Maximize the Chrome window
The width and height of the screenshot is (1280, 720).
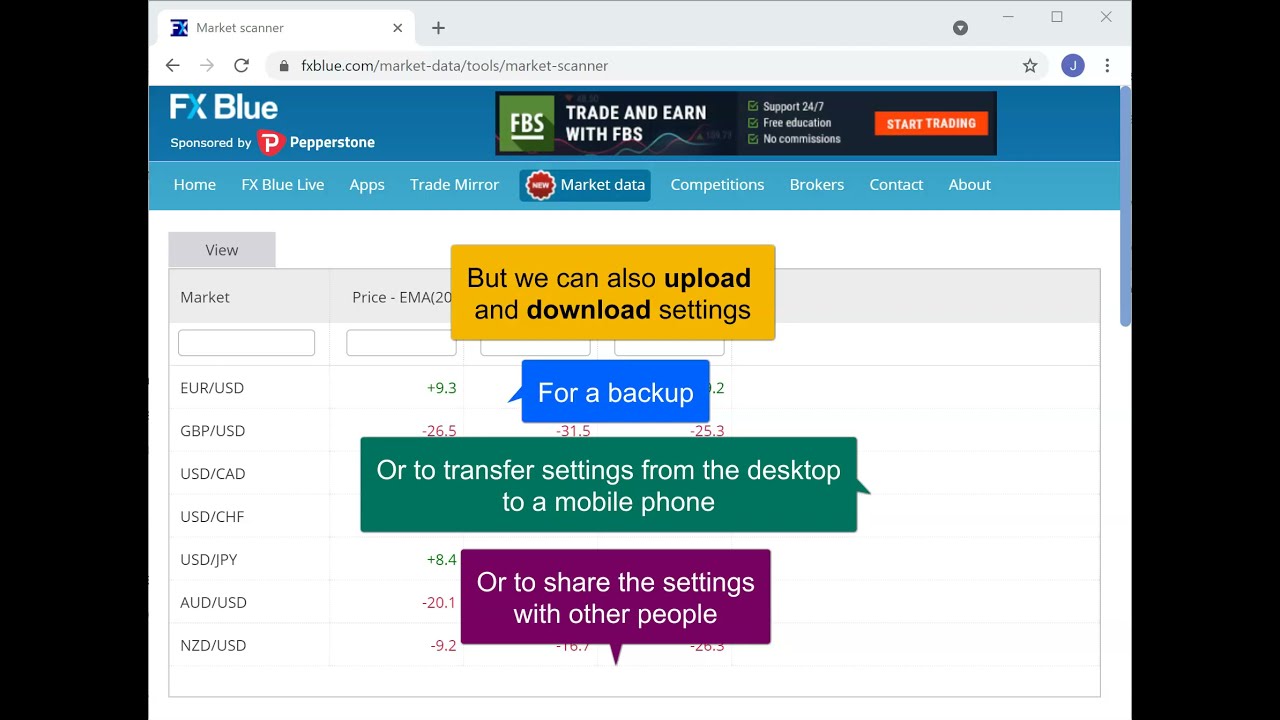(1057, 17)
